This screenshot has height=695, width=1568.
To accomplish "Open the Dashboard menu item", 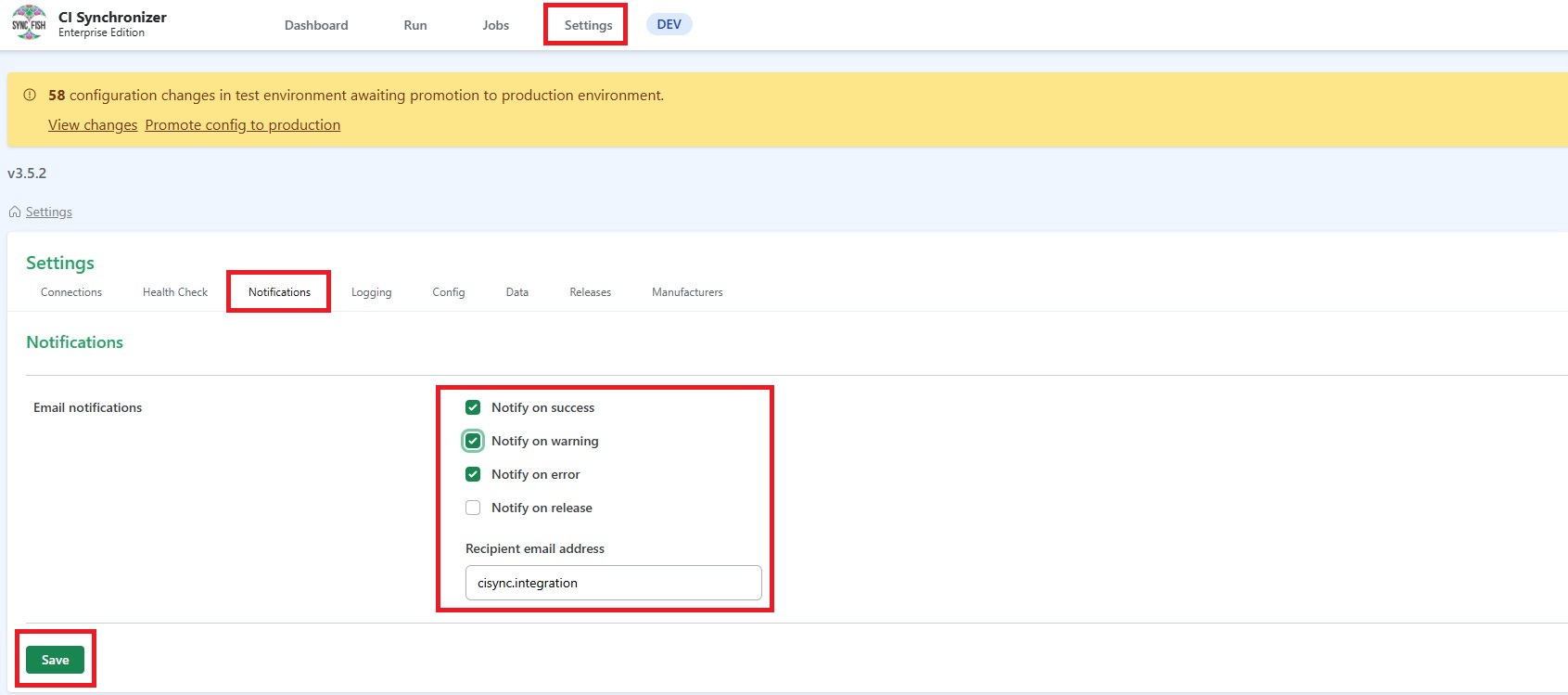I will [316, 25].
